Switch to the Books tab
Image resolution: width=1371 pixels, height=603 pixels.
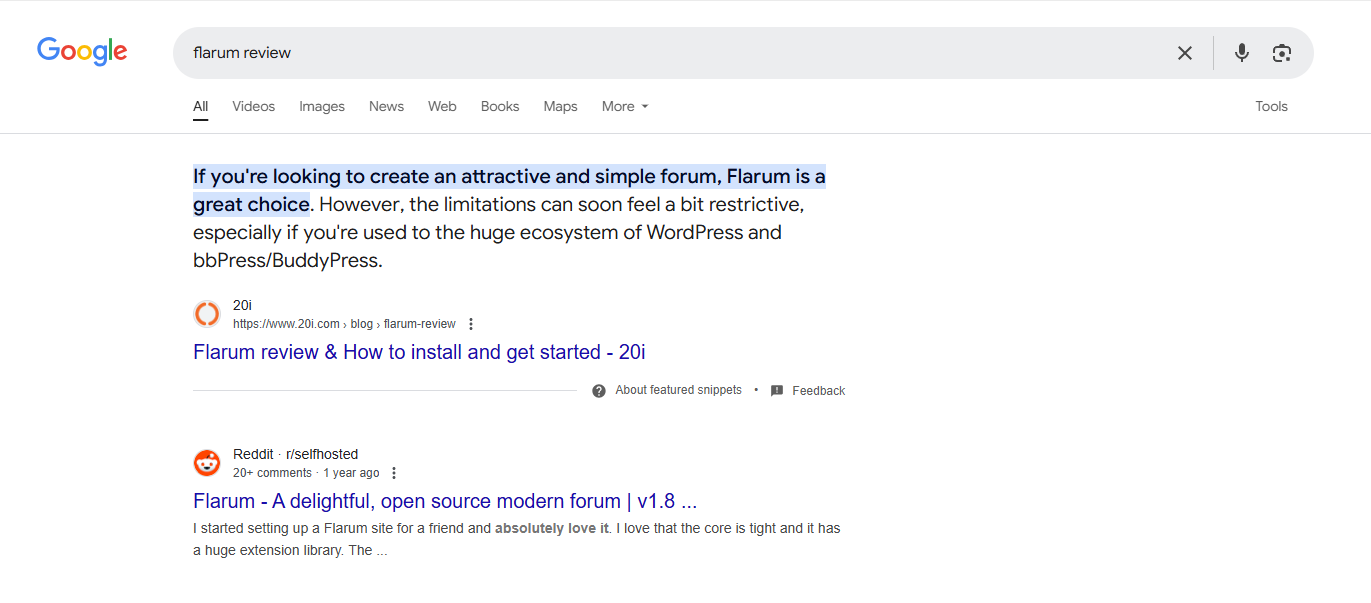(500, 106)
